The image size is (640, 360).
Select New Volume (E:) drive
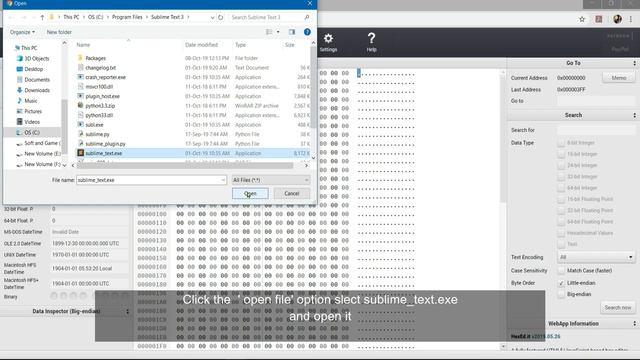38,153
